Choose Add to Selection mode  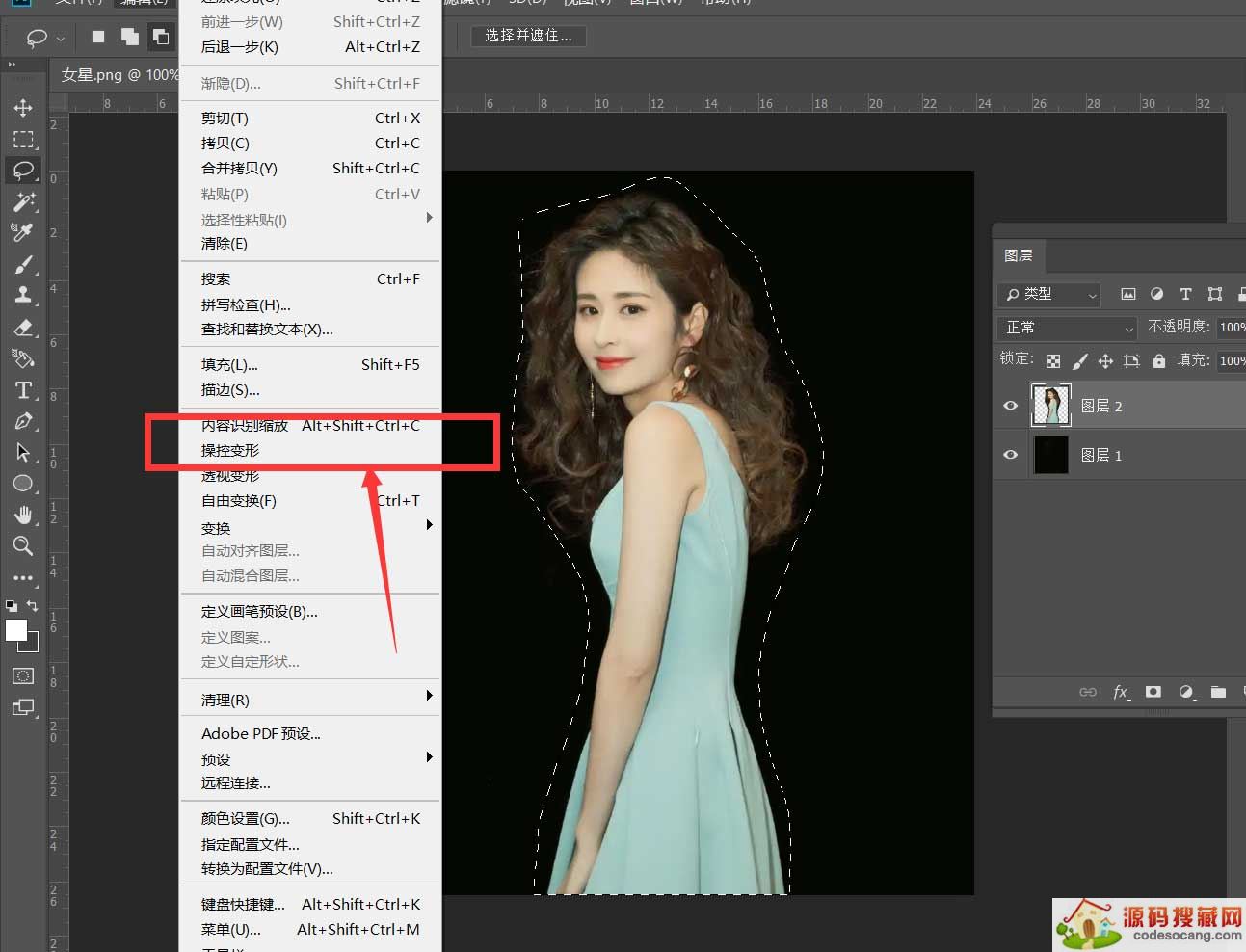click(x=129, y=37)
